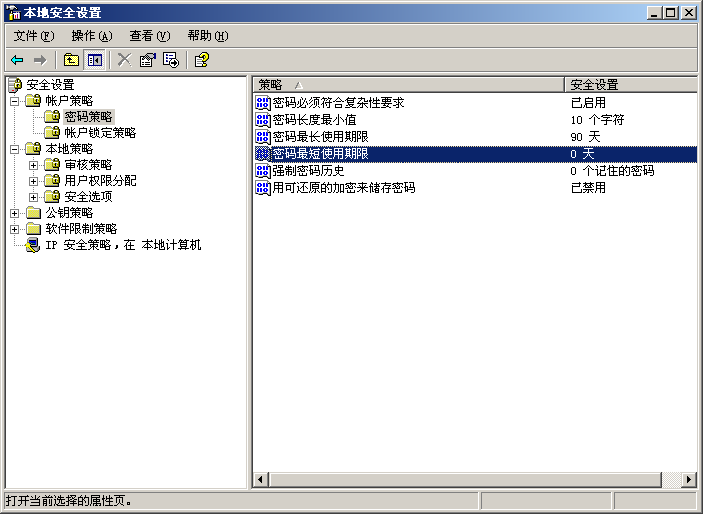Click the title bar system menu icon

click(14, 13)
